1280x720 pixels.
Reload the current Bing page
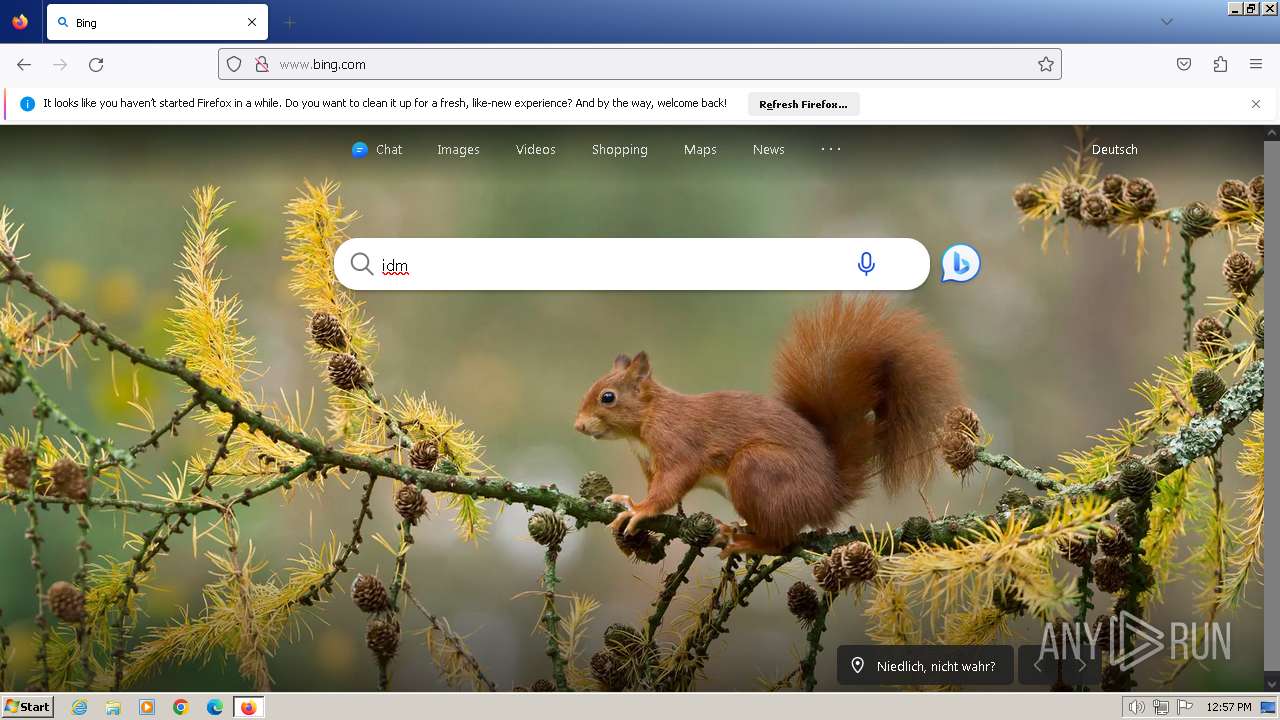point(96,64)
